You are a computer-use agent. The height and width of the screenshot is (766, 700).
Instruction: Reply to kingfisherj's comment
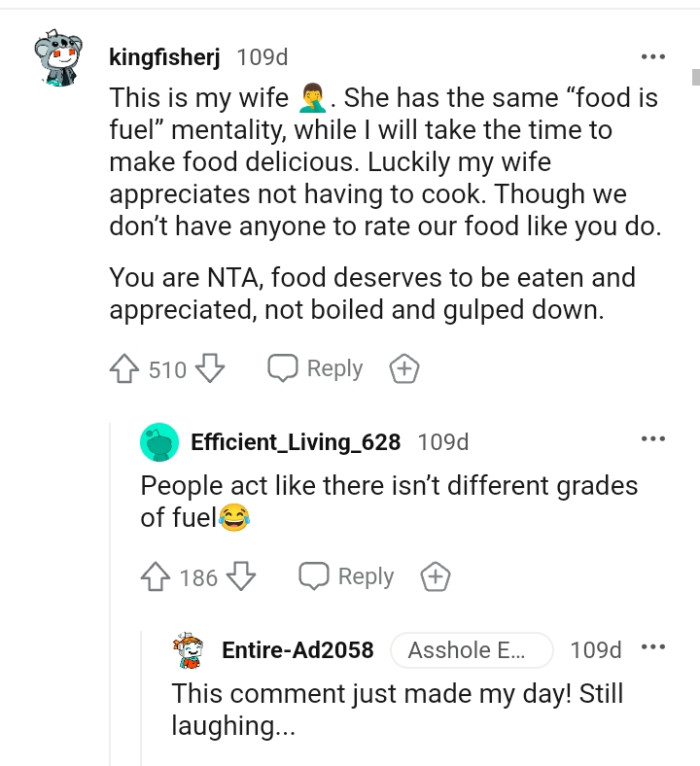(315, 369)
